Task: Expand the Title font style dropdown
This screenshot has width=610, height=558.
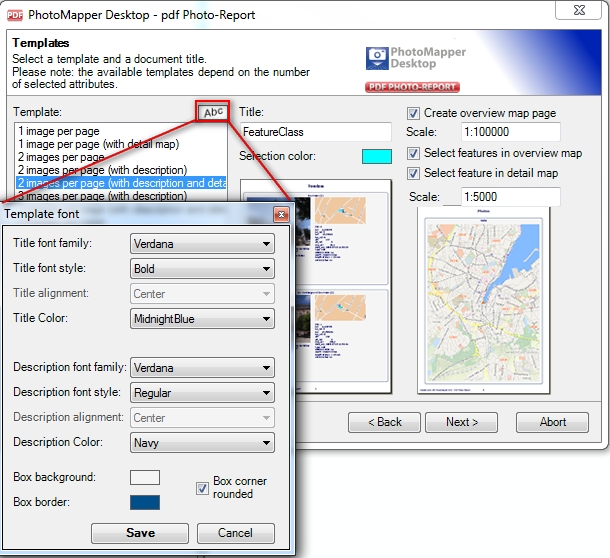Action: 202,268
